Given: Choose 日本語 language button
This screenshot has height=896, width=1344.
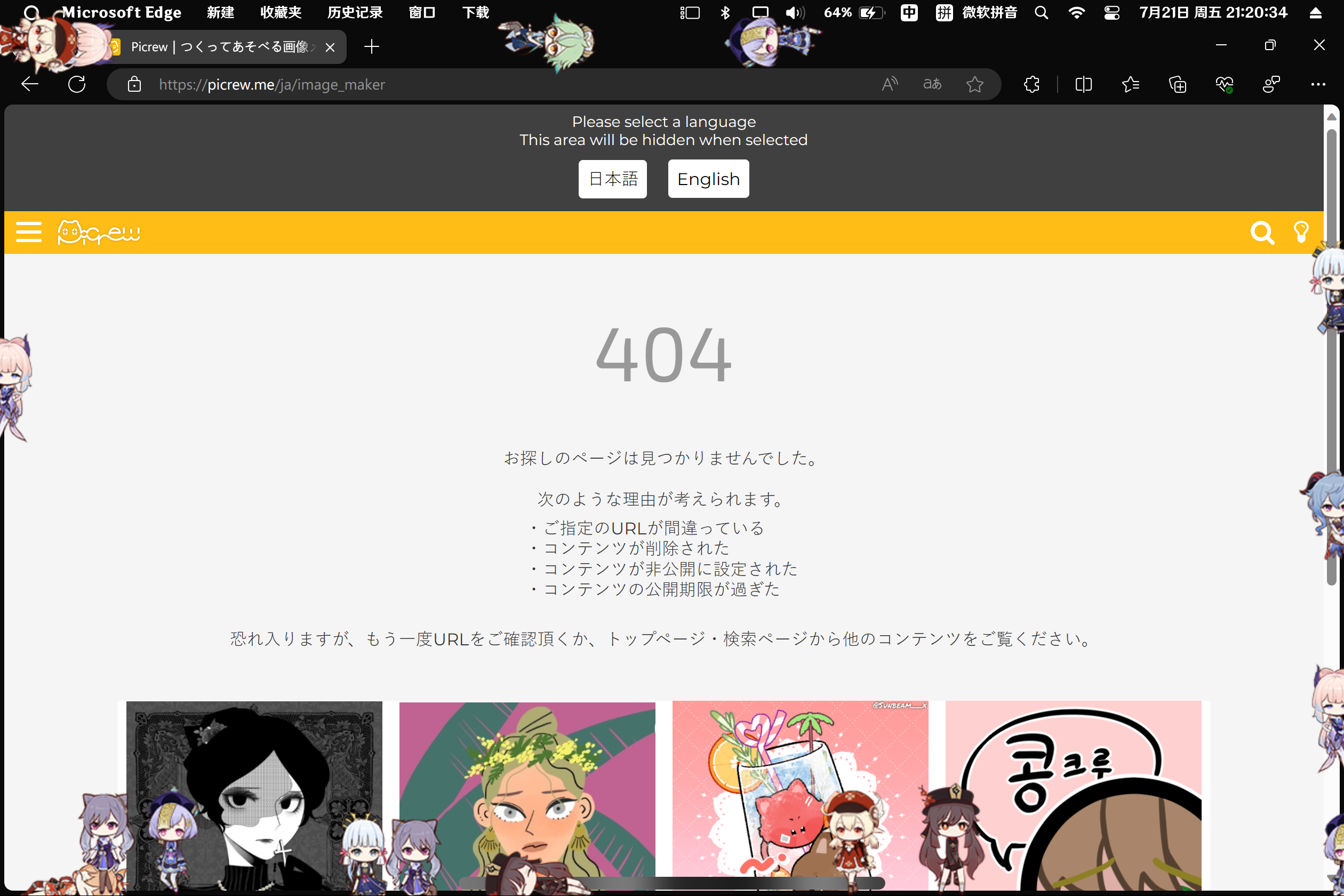Looking at the screenshot, I should click(x=613, y=179).
